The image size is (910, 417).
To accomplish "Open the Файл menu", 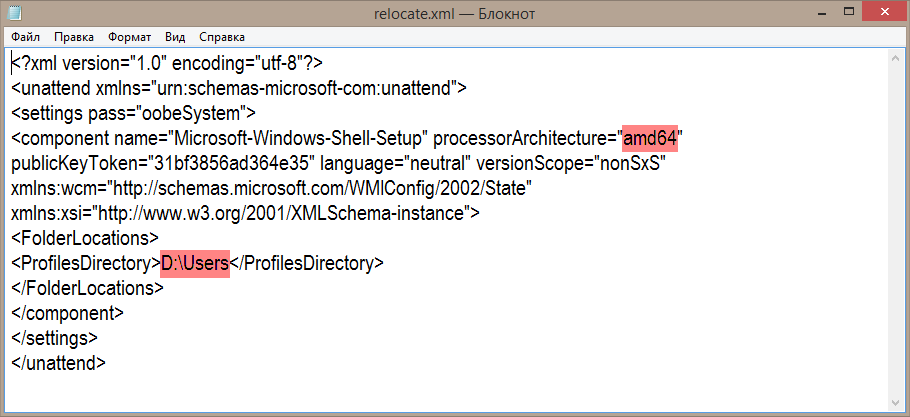I will (25, 37).
